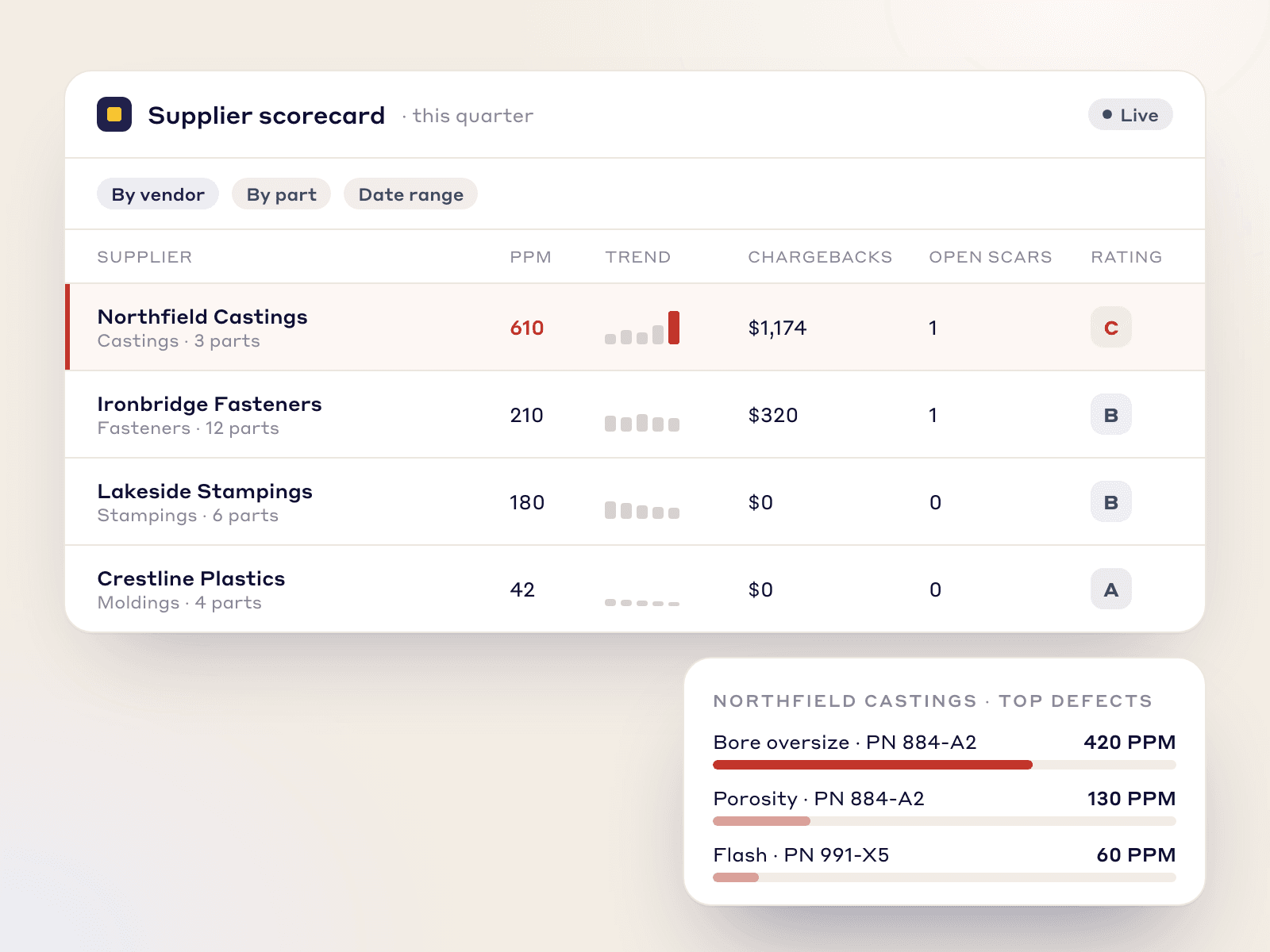View Lakeside Stampings trend sparkline

(642, 510)
